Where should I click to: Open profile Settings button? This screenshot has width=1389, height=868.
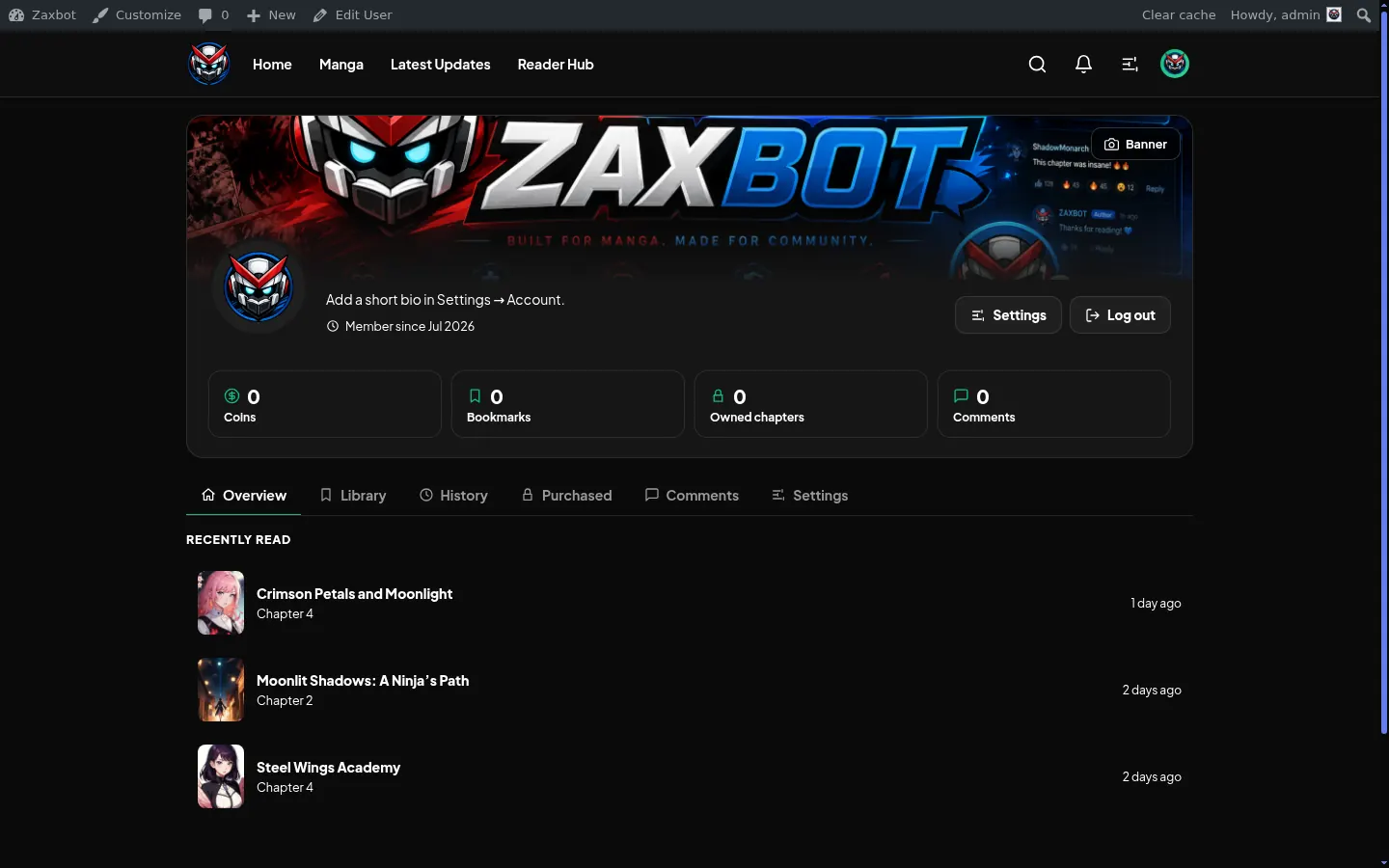(x=1008, y=315)
